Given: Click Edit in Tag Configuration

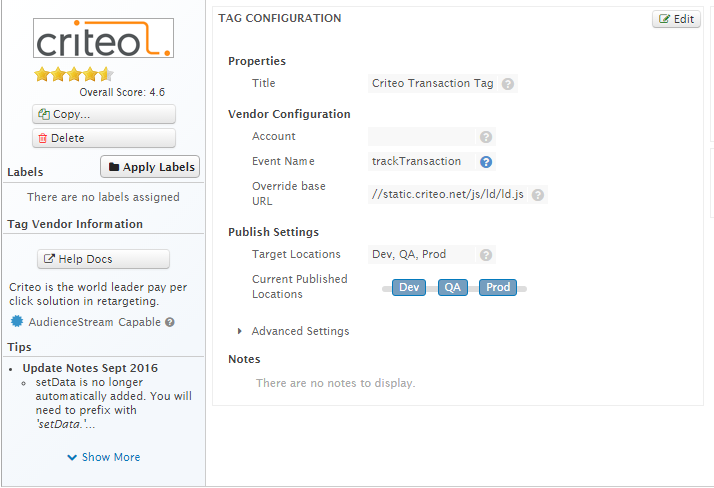Looking at the screenshot, I should [676, 19].
